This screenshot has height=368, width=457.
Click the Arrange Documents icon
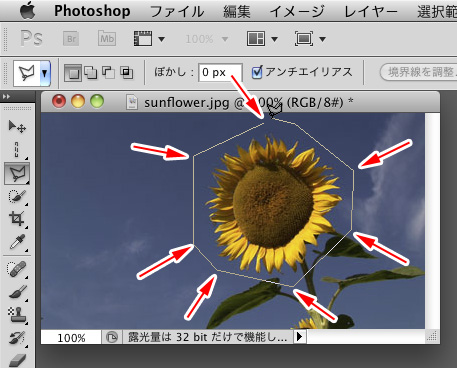click(x=256, y=39)
